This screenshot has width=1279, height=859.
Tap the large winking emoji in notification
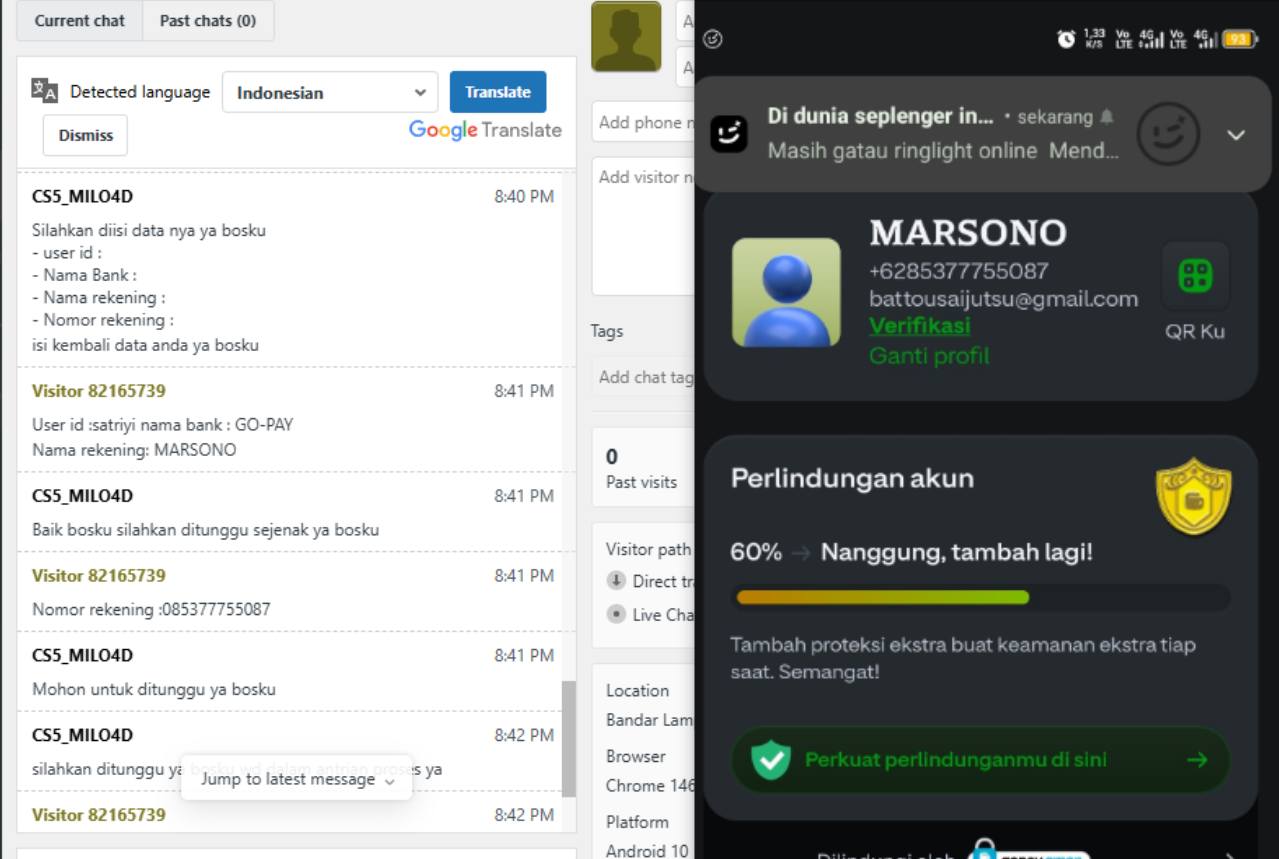(1169, 134)
